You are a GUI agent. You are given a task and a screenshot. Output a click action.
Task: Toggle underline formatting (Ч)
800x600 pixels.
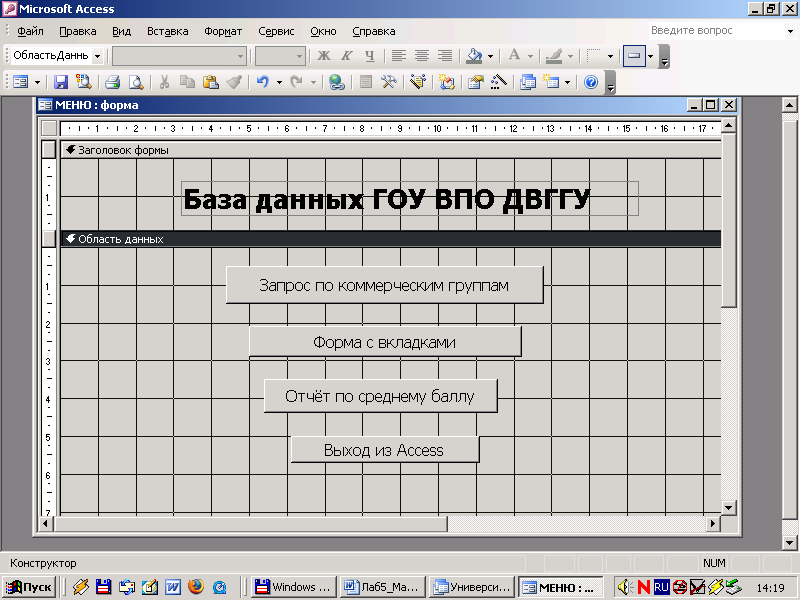[370, 55]
